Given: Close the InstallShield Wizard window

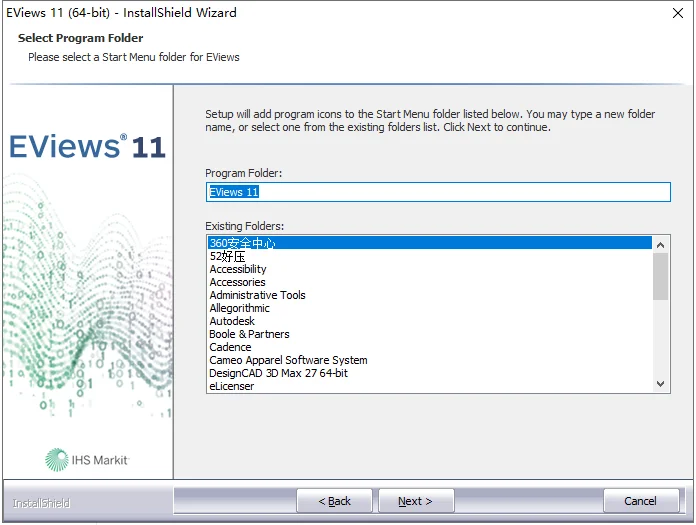Looking at the screenshot, I should [x=667, y=15].
